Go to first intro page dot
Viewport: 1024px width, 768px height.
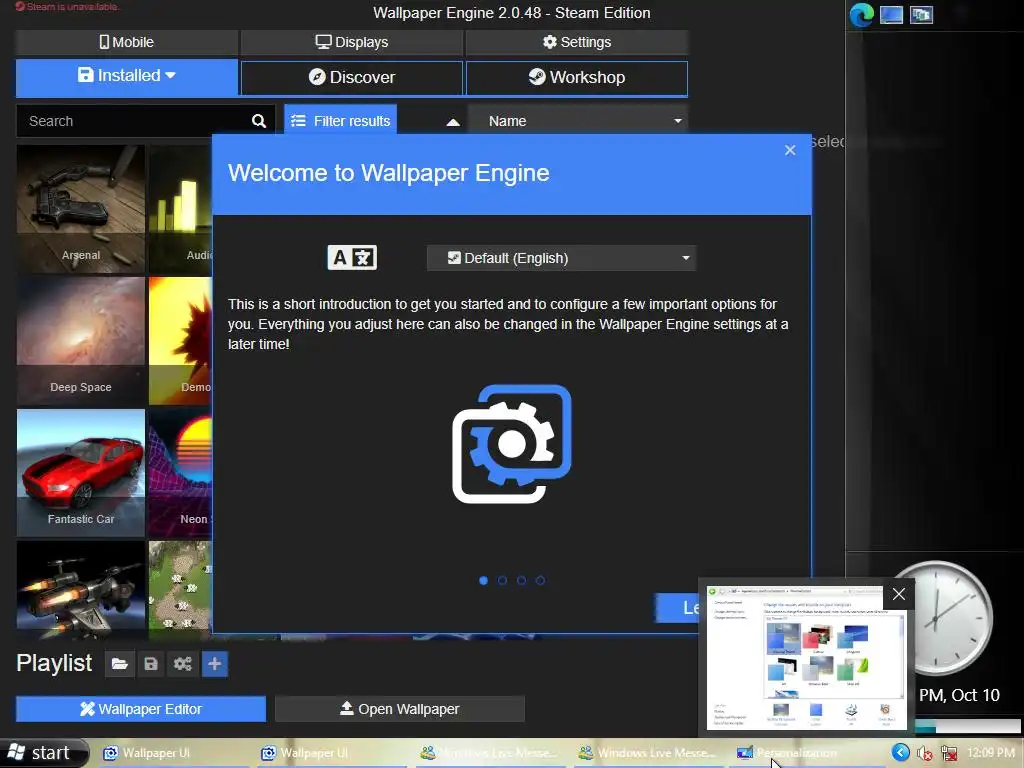pos(483,580)
